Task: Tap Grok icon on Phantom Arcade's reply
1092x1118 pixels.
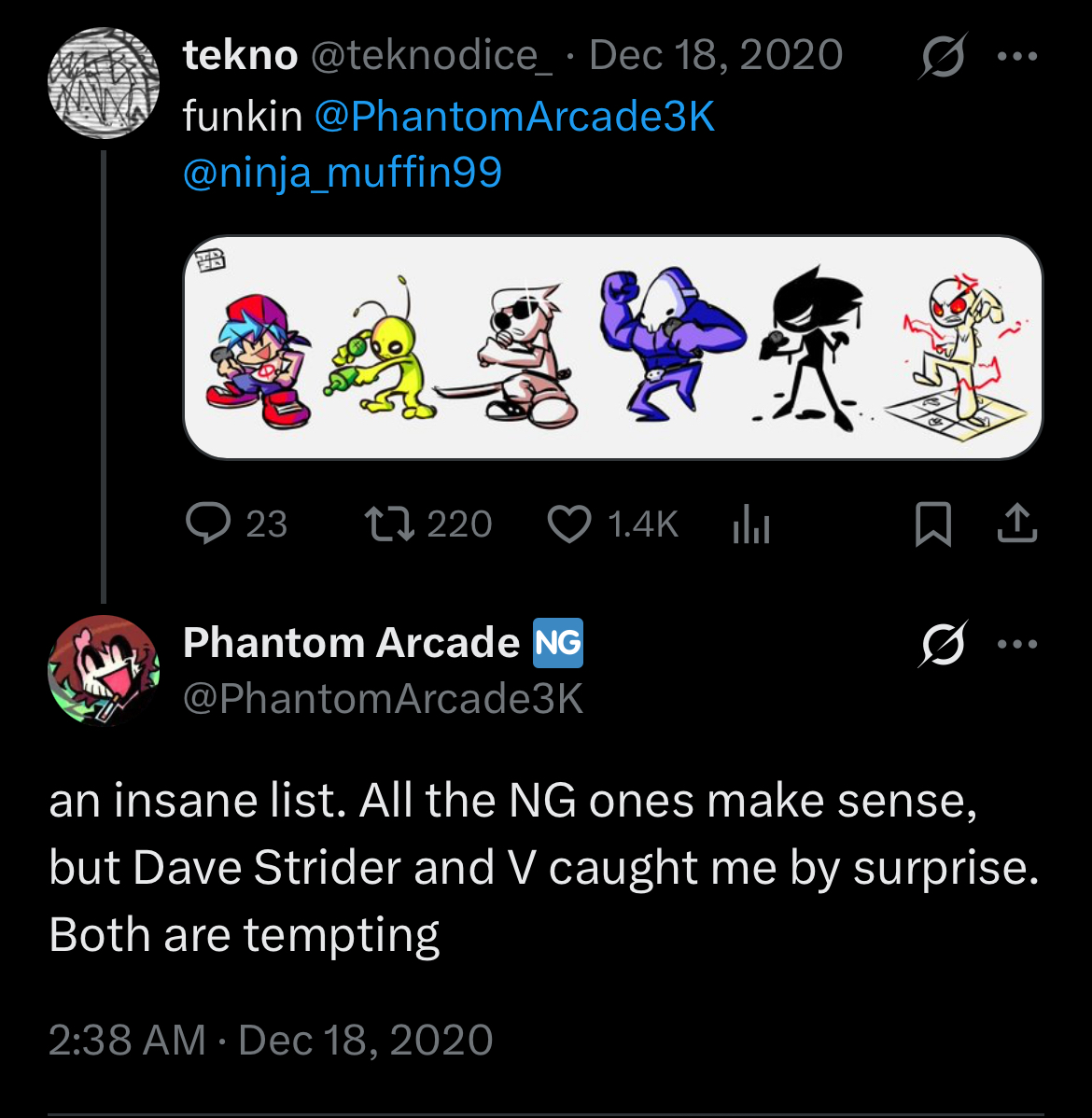Action: point(943,644)
